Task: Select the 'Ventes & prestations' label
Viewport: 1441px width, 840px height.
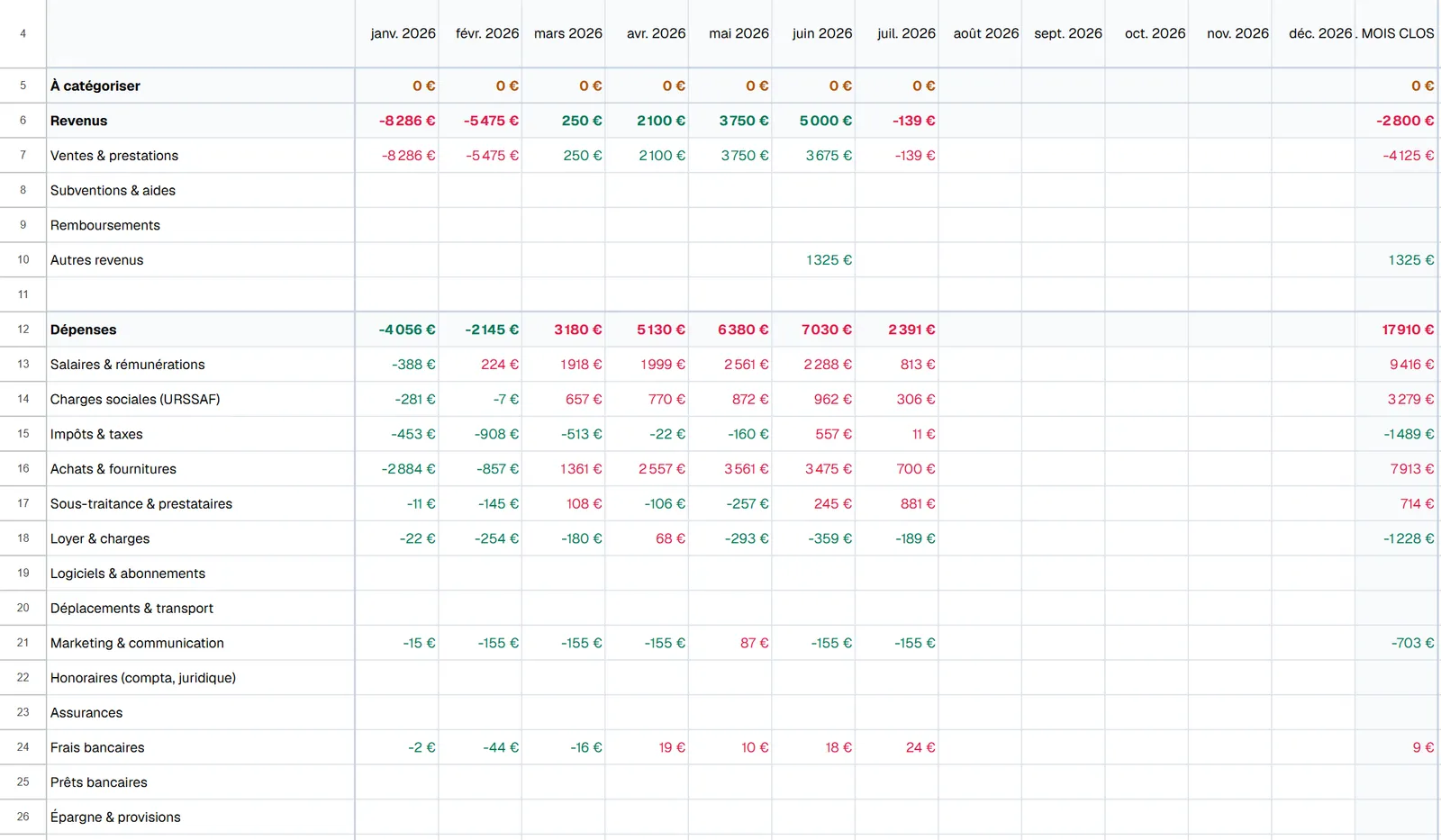Action: pyautogui.click(x=114, y=156)
